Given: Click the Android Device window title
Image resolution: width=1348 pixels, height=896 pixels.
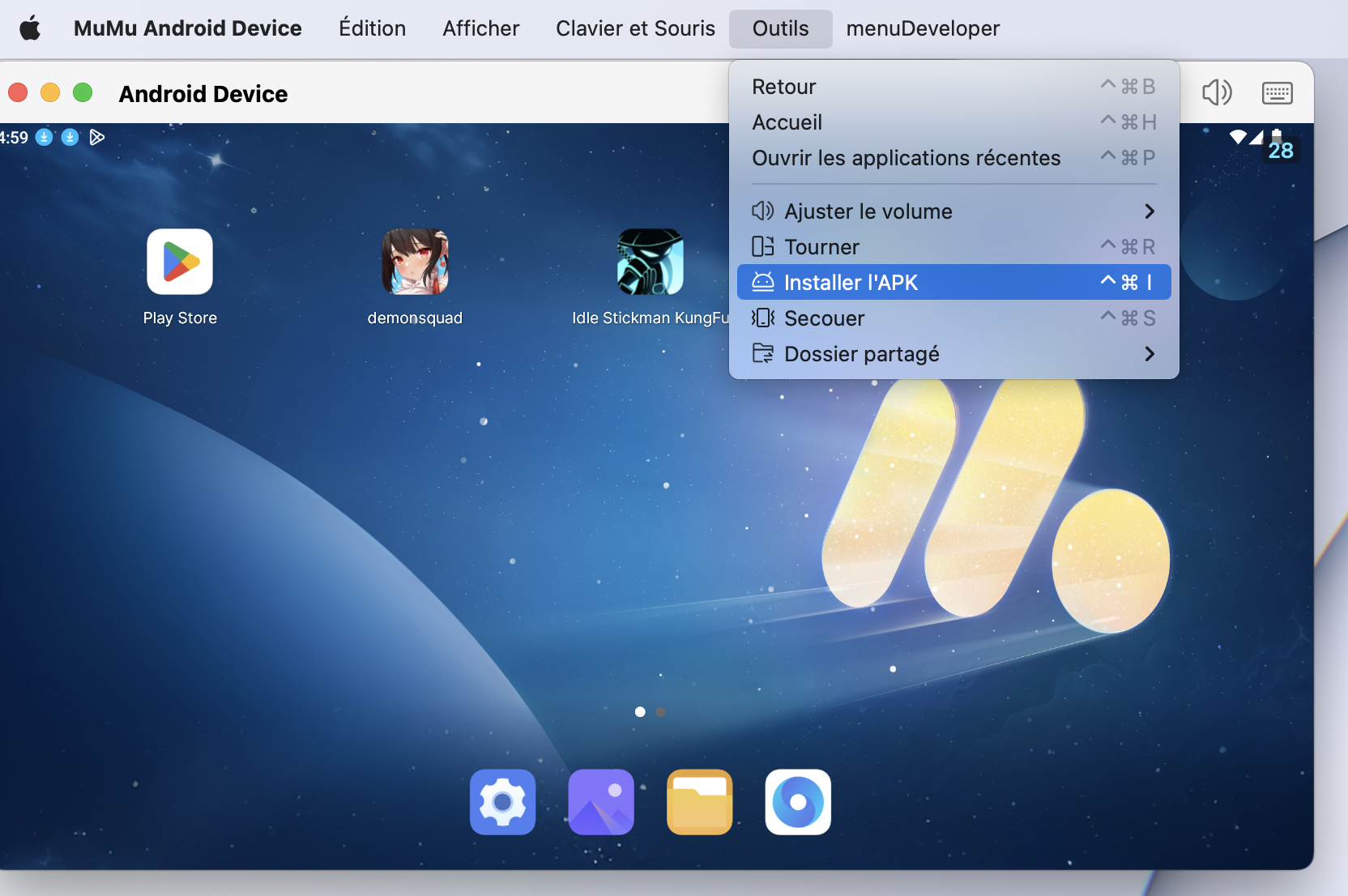Looking at the screenshot, I should point(203,94).
